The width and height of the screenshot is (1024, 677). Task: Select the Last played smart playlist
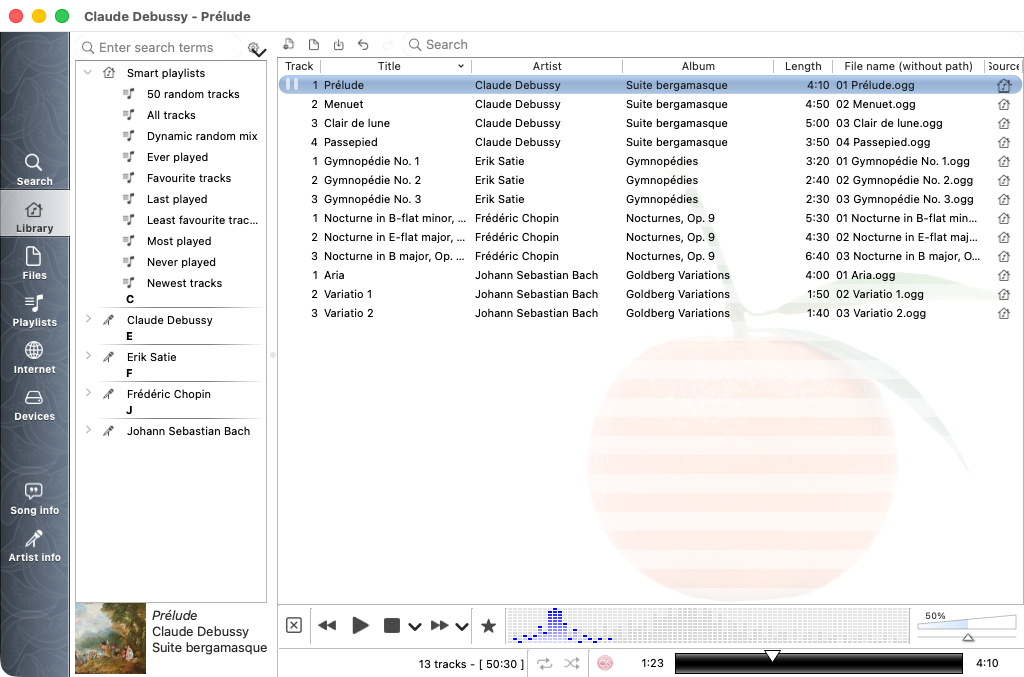click(177, 199)
